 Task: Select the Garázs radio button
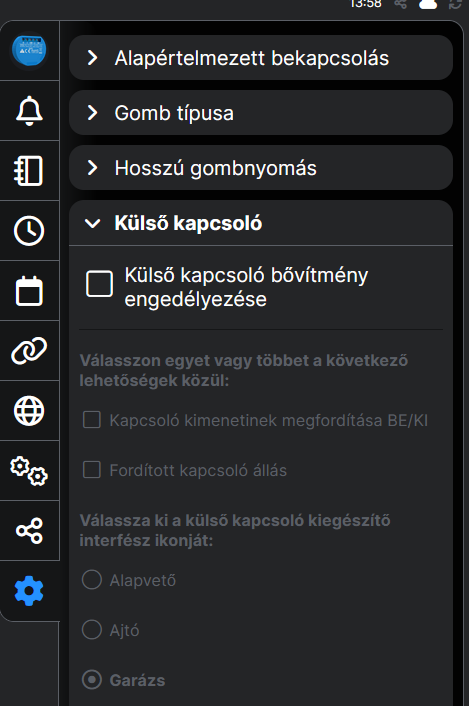click(x=92, y=679)
